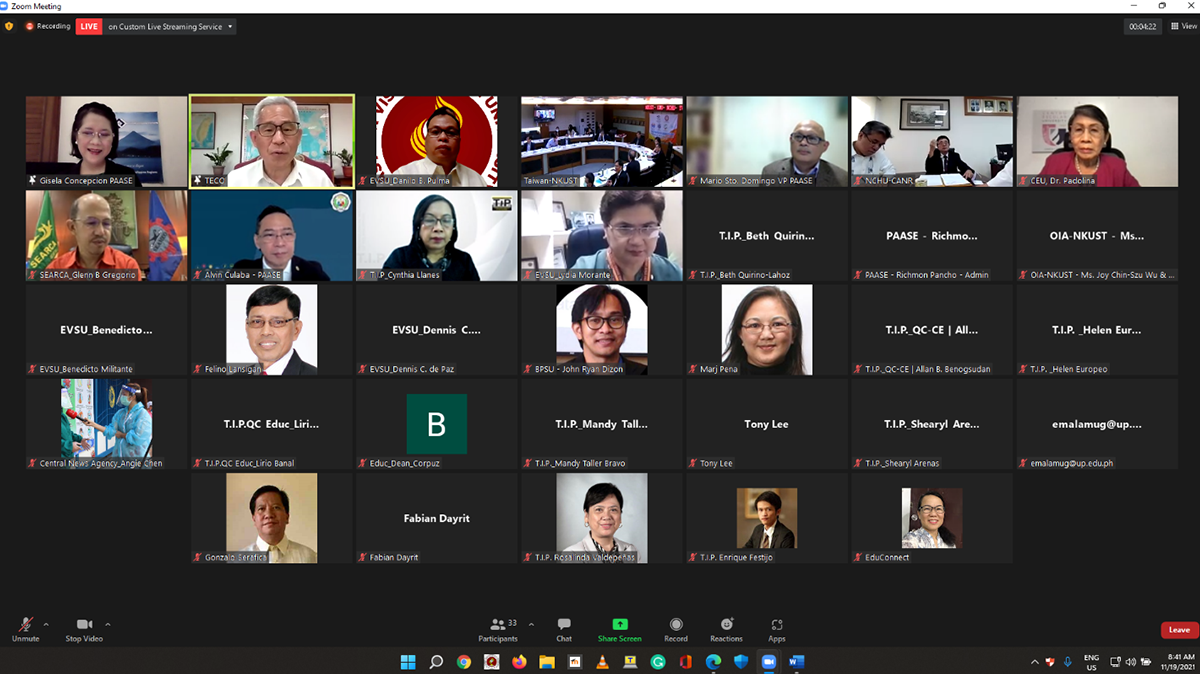Select the TECO speaker video tile
1200x674 pixels.
[272, 141]
